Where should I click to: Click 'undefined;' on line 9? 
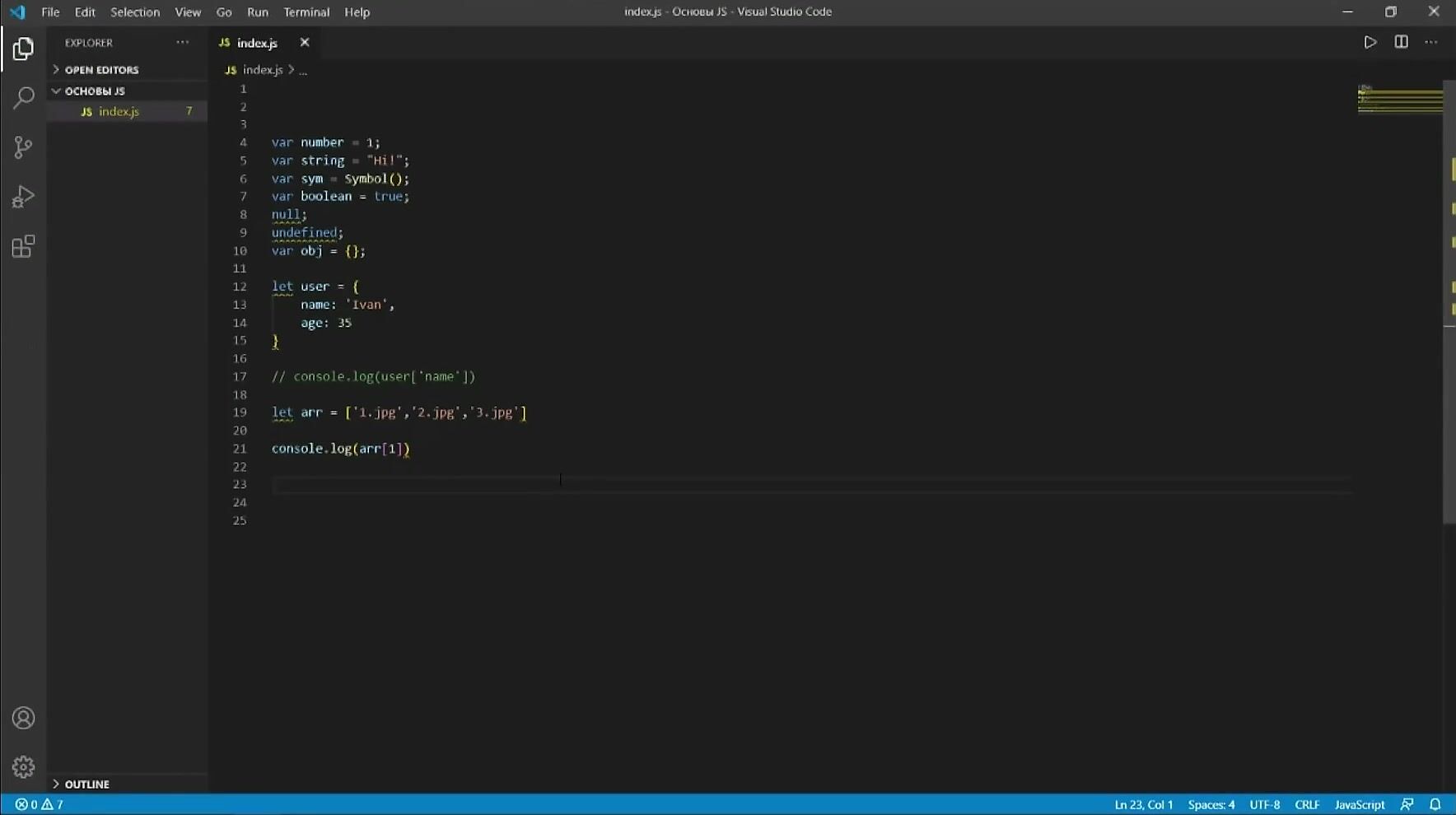[308, 233]
